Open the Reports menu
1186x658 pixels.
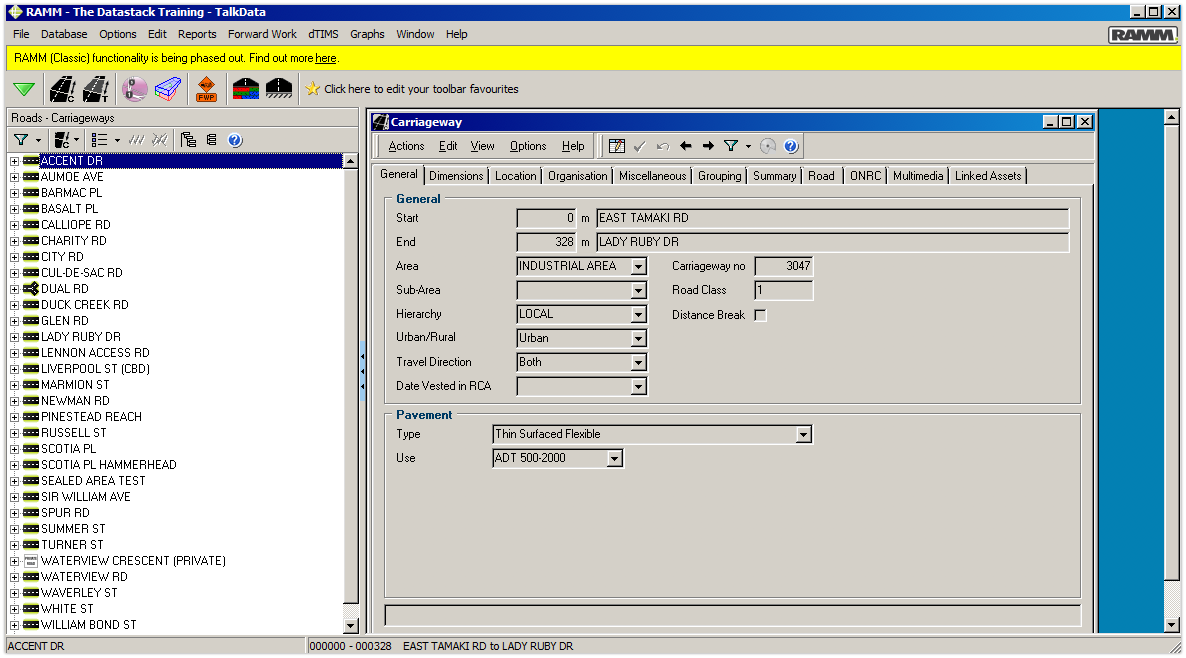(x=197, y=33)
